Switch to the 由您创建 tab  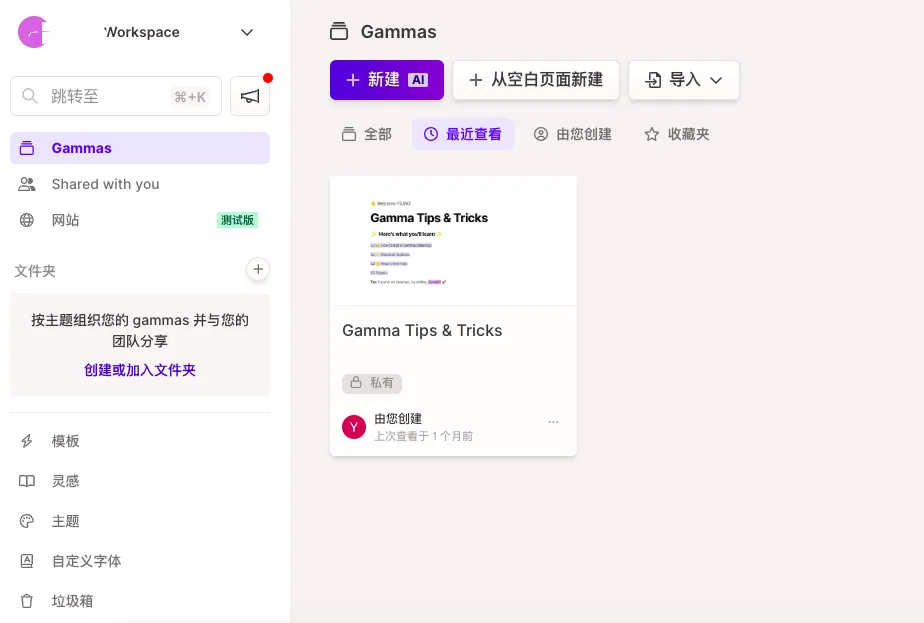[x=573, y=134]
